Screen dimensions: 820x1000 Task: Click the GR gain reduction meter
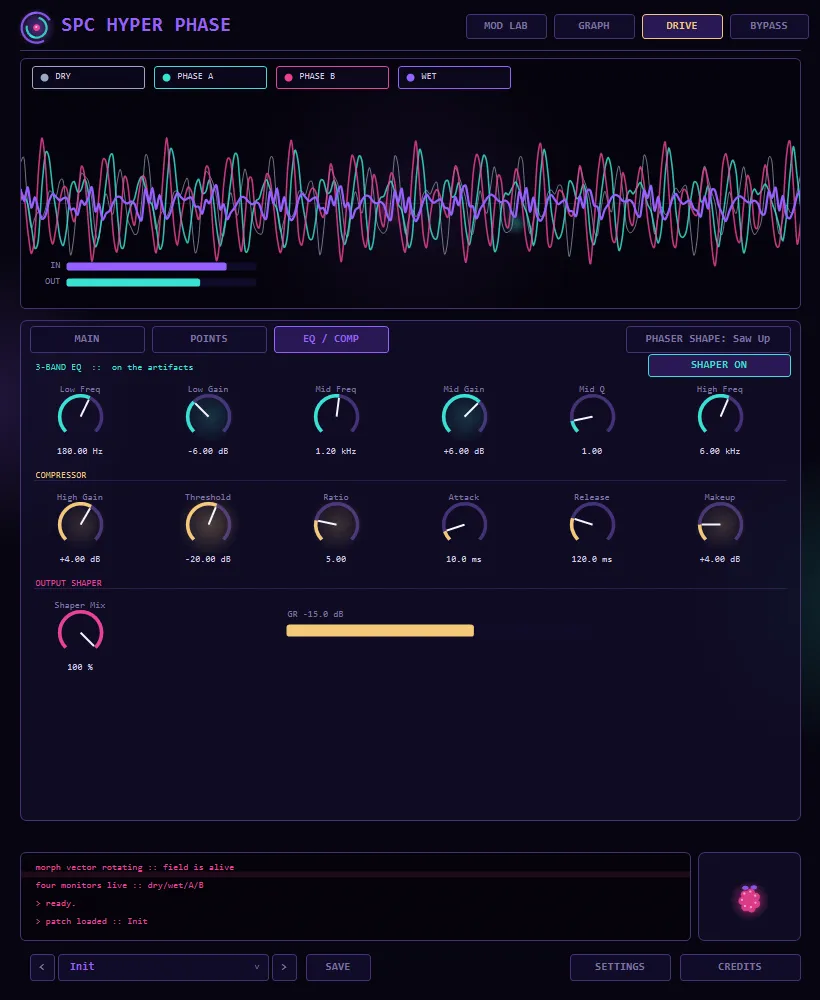click(380, 631)
